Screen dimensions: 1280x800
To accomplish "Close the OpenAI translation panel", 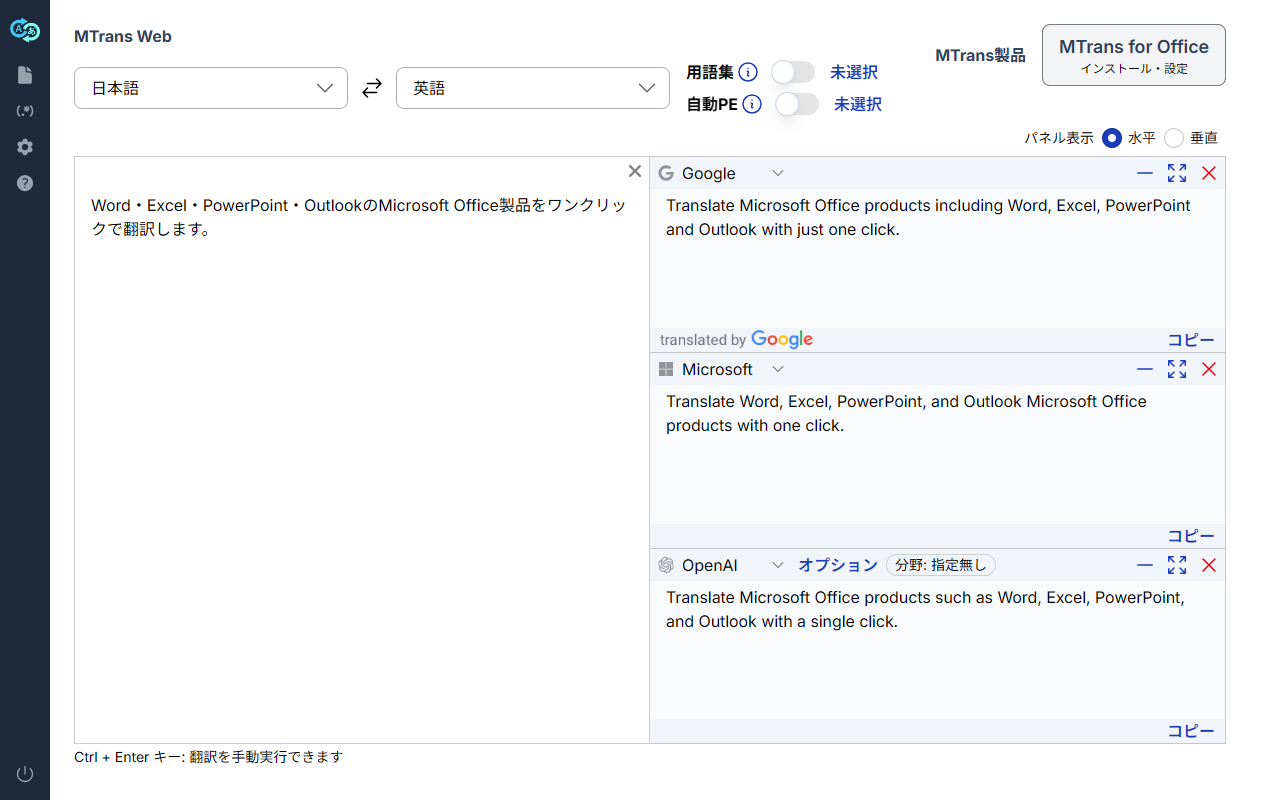I will [x=1209, y=565].
